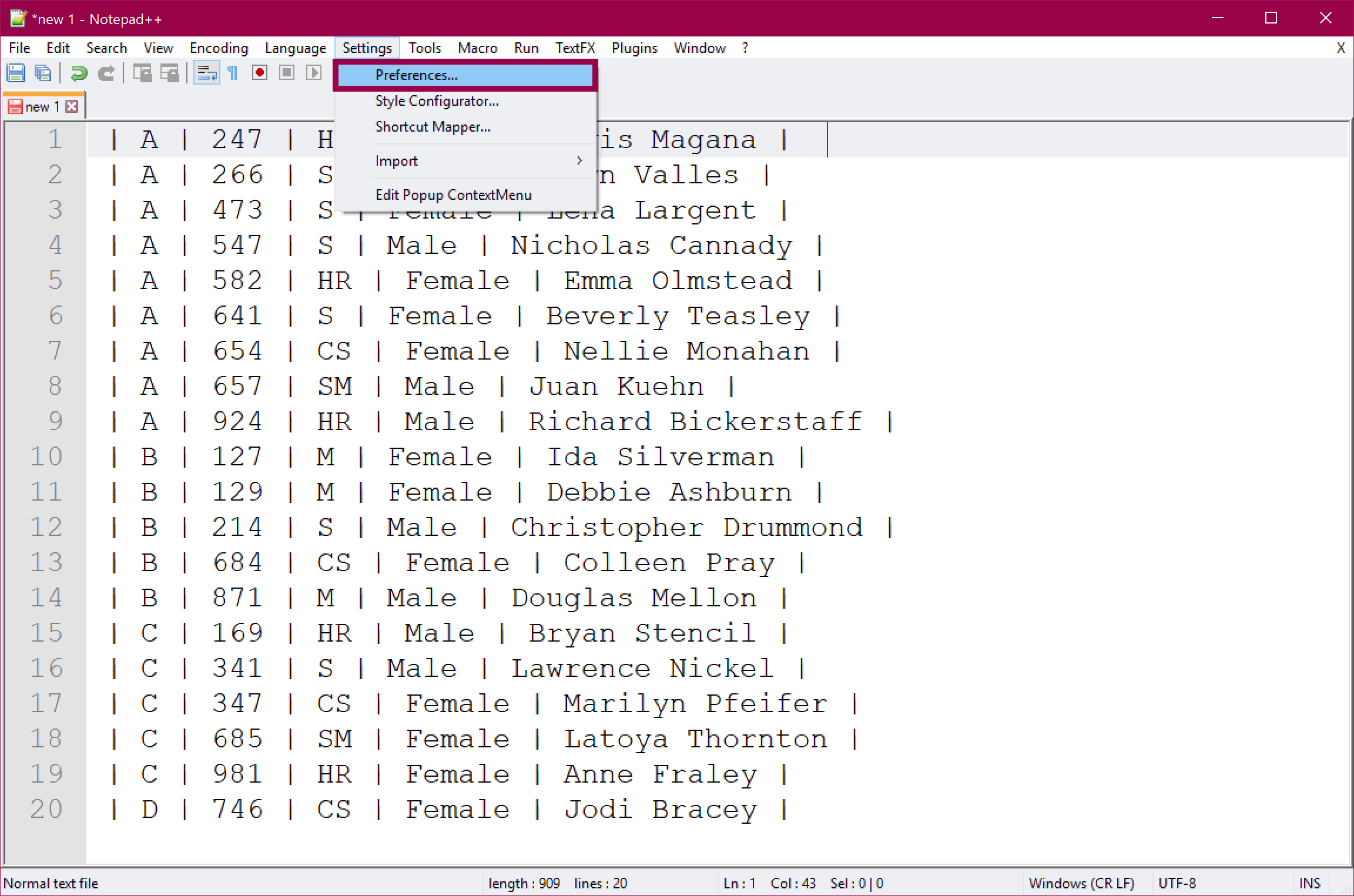Start macro recording with red dot icon
Screen dimensions: 1354x896
pyautogui.click(x=259, y=72)
